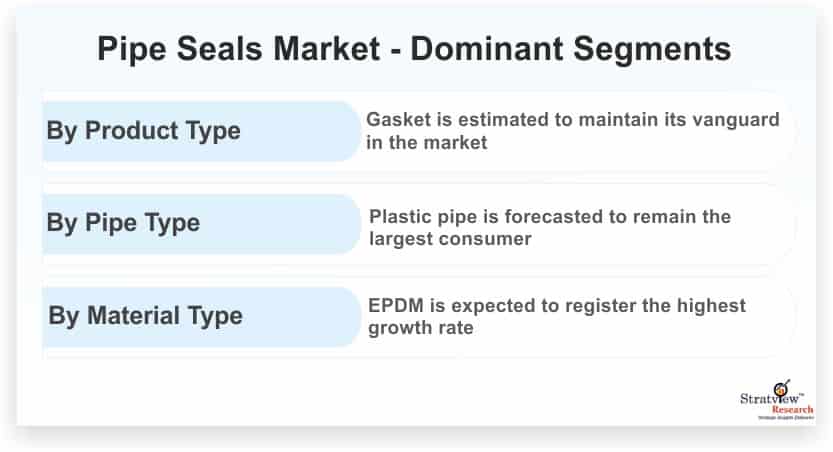Click the word register in third row
The image size is (833, 452).
[x=600, y=307]
